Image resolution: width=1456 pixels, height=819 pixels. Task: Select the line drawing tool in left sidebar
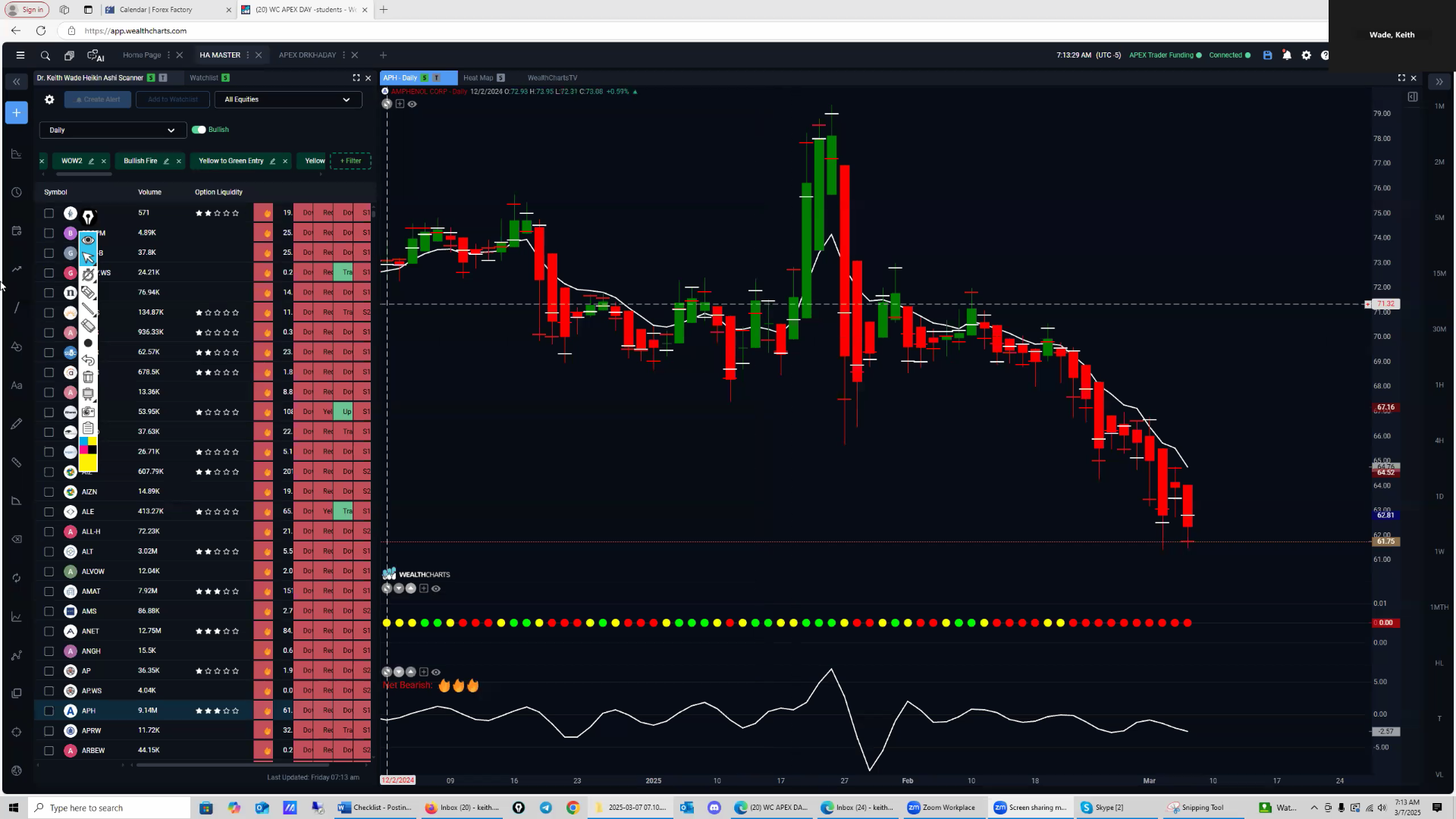tap(17, 308)
